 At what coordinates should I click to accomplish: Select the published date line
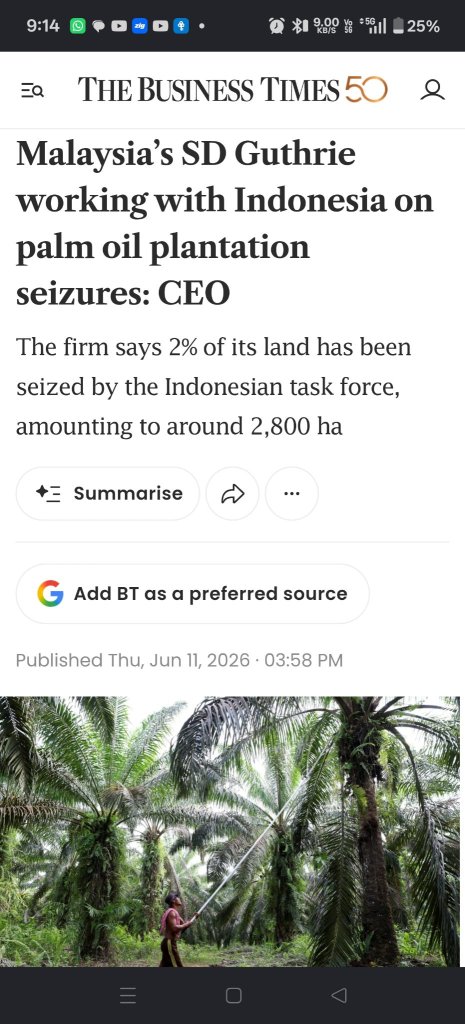tap(179, 660)
